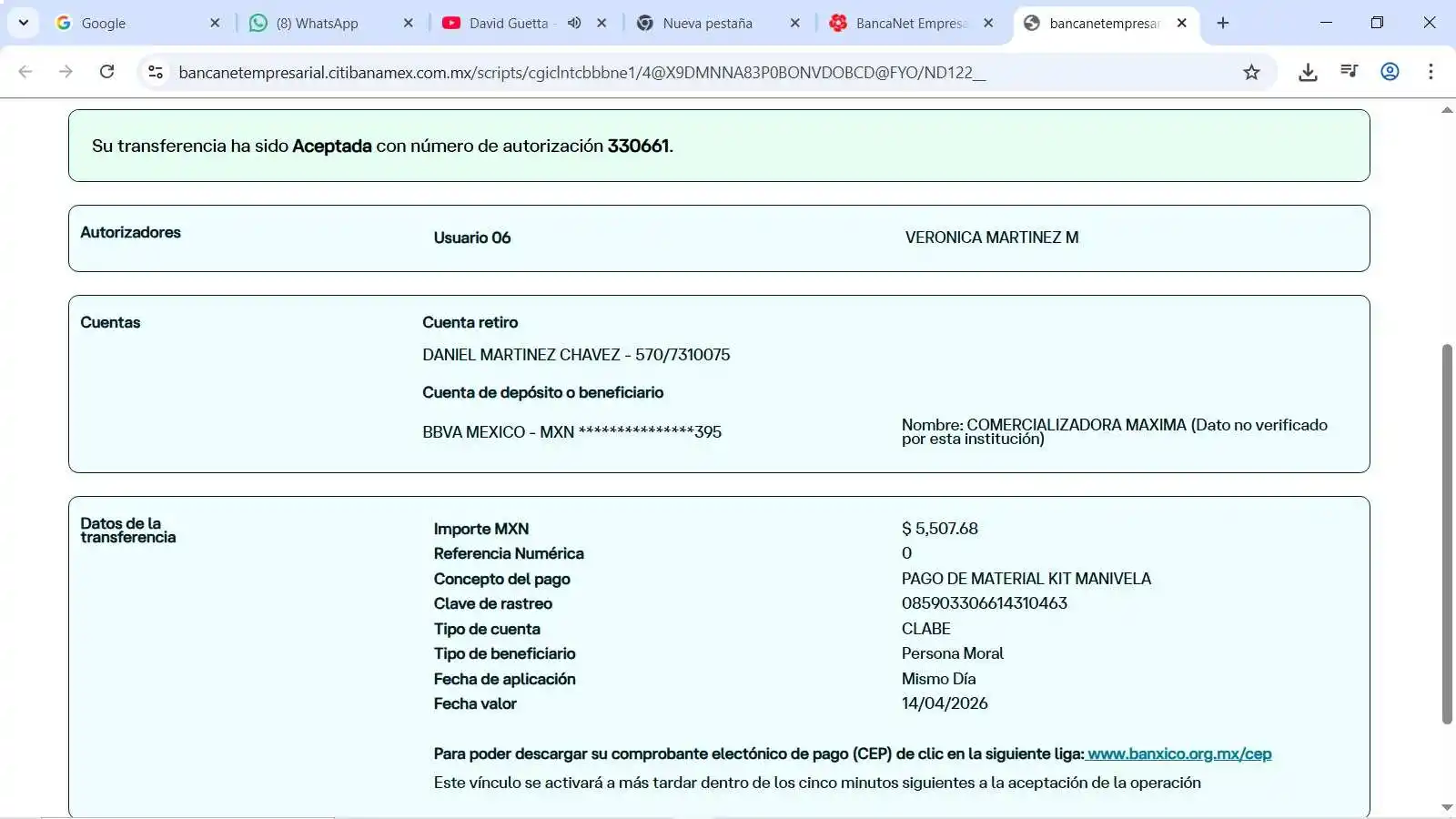Open the Chrome profile icon
This screenshot has height=819, width=1456.
pyautogui.click(x=1390, y=72)
